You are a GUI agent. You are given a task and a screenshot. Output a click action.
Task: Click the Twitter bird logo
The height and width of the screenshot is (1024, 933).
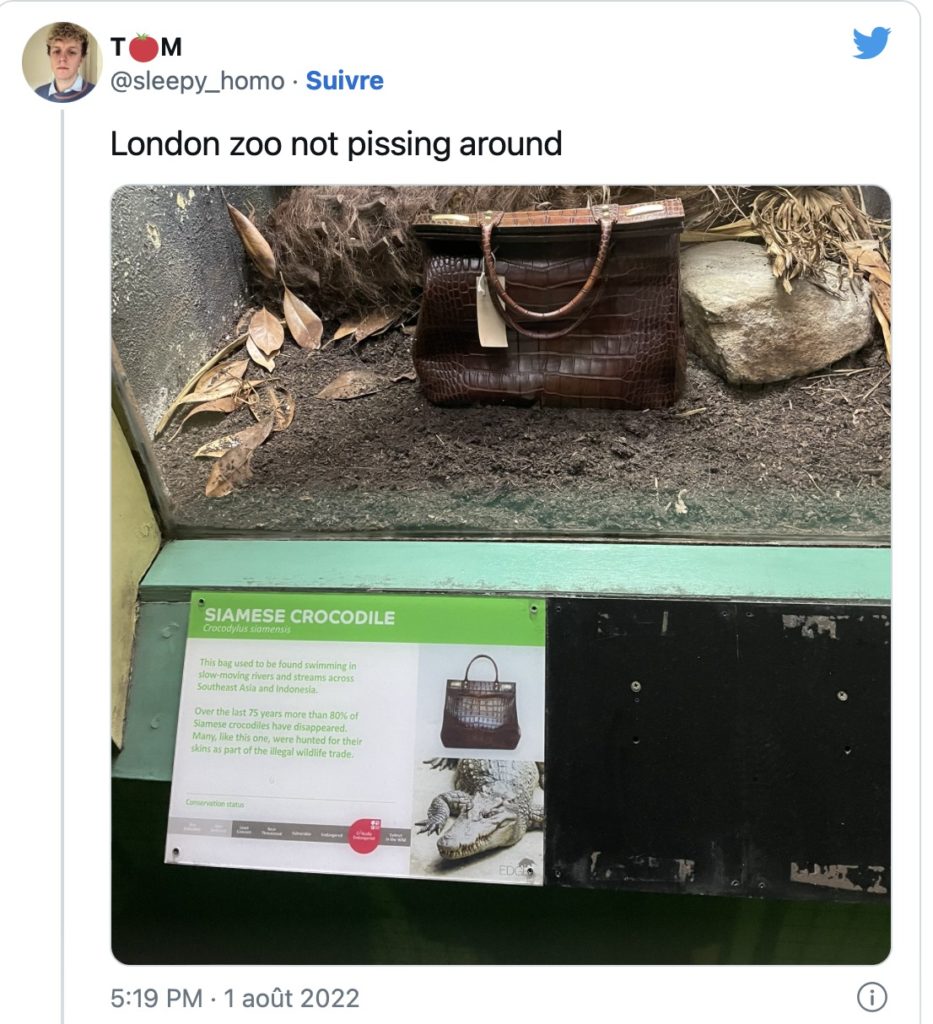coord(871,43)
